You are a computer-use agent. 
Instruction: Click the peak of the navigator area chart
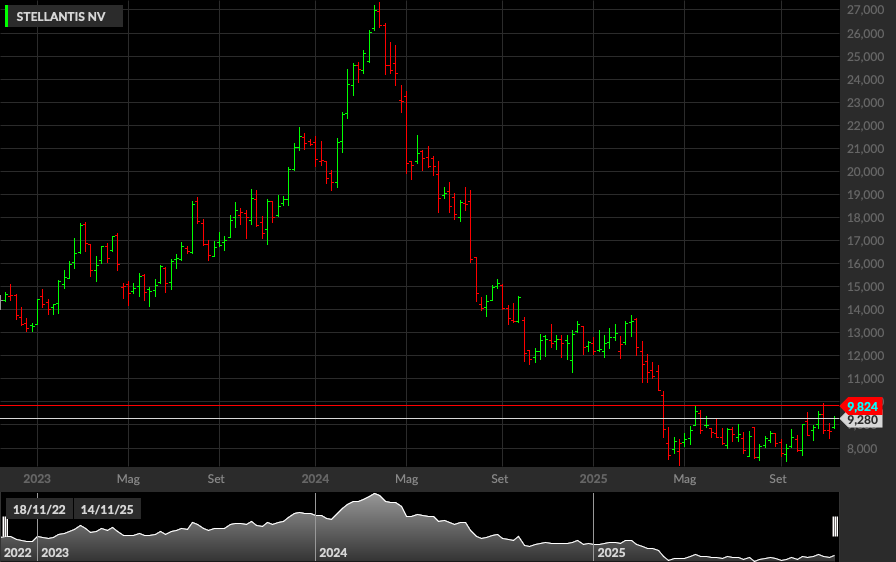[375, 495]
